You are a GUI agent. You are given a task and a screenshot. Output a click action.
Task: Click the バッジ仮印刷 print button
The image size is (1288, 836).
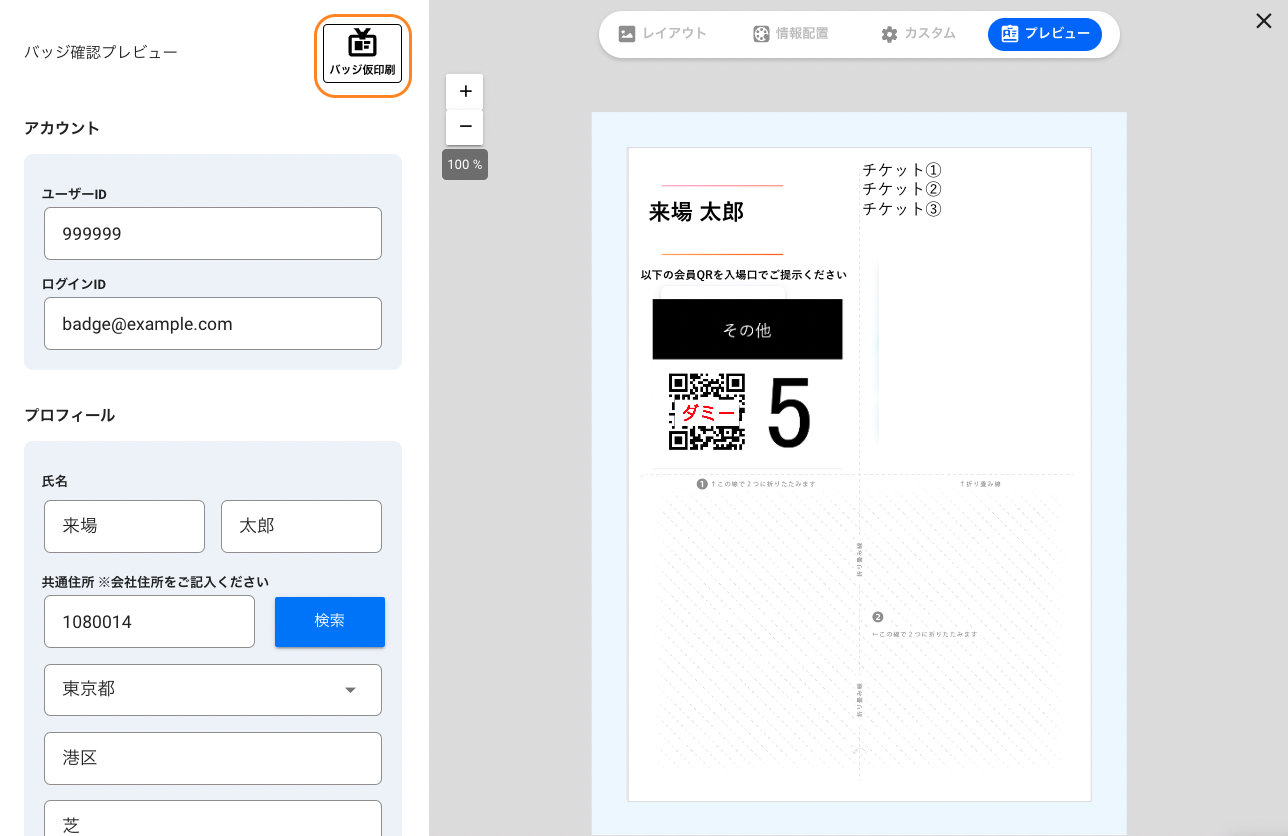(x=362, y=54)
